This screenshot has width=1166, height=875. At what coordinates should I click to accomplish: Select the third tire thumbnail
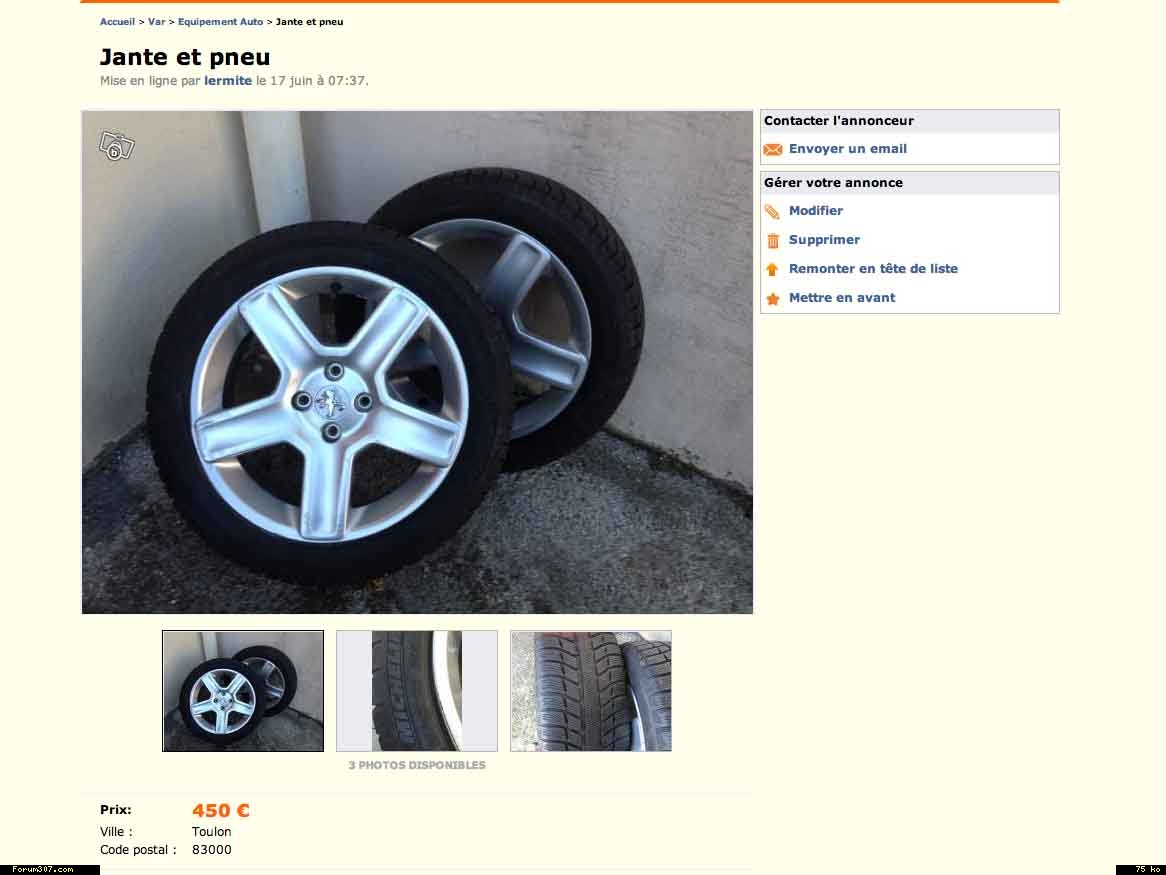(x=591, y=691)
